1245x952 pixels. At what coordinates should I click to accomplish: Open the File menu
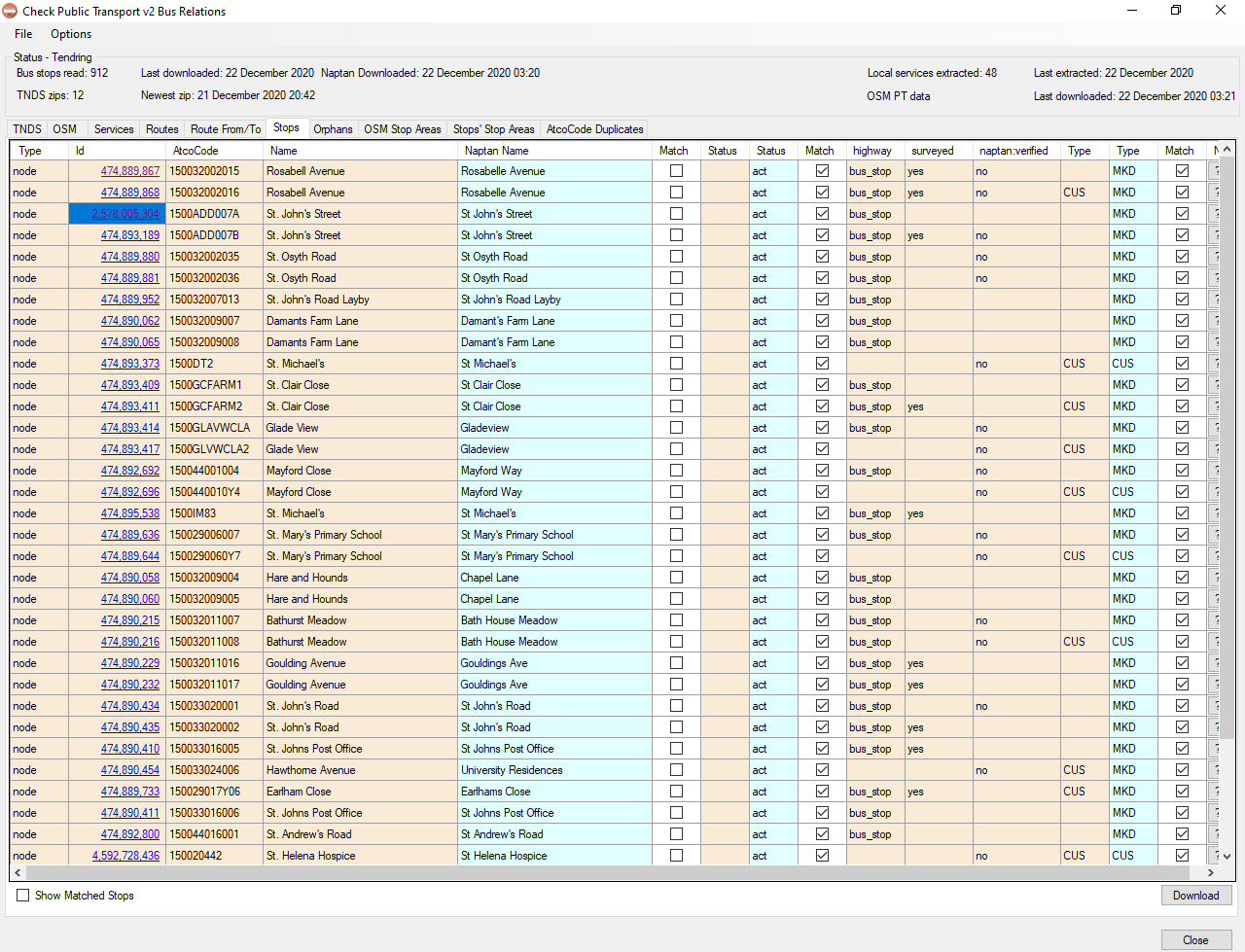23,34
